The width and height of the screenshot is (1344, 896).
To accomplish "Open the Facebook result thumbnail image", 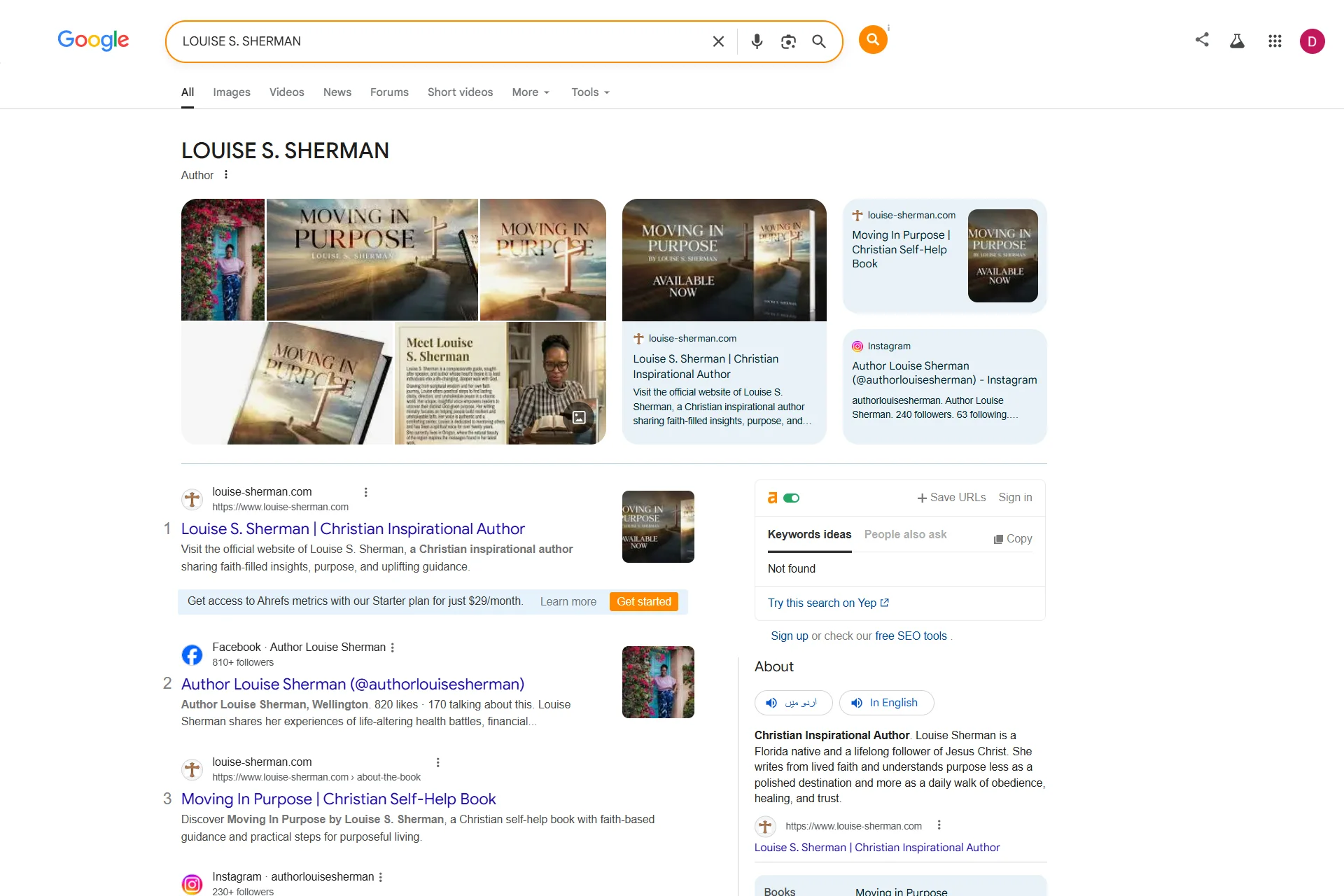I will [658, 682].
